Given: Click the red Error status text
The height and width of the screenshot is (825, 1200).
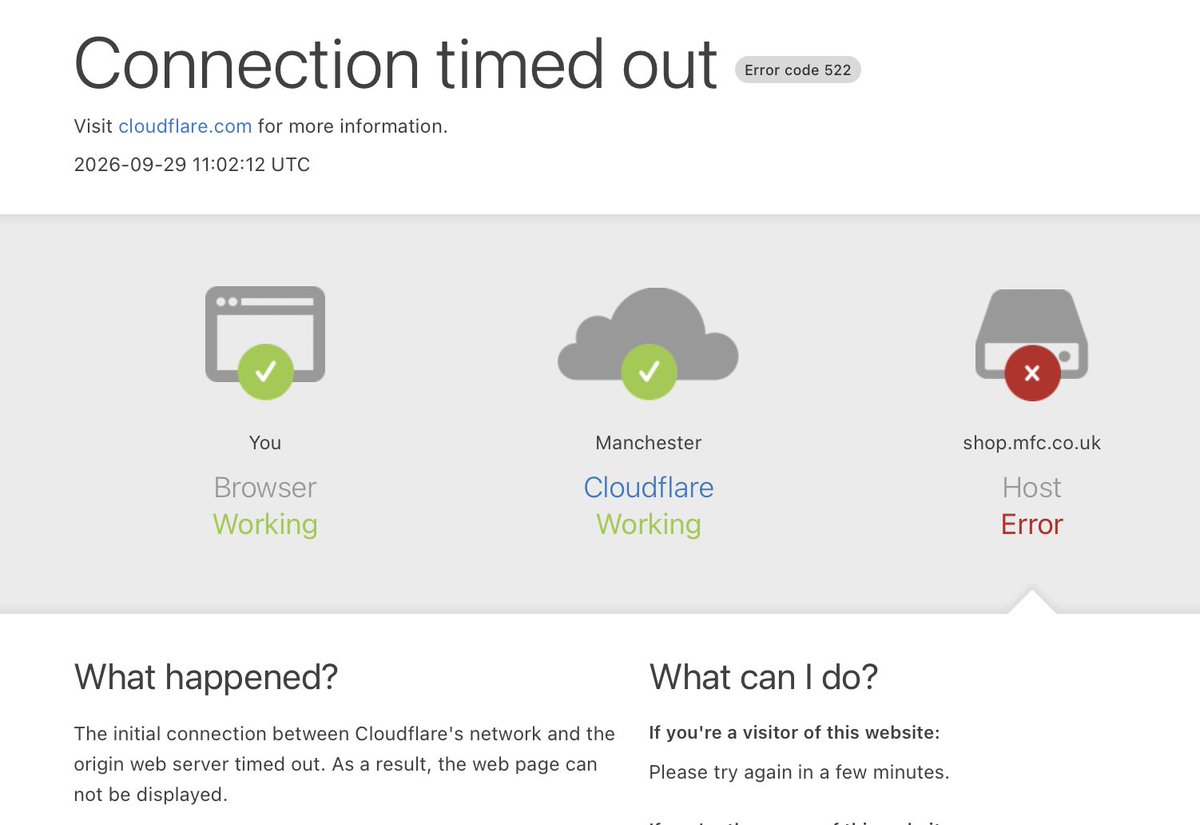Looking at the screenshot, I should tap(1032, 524).
